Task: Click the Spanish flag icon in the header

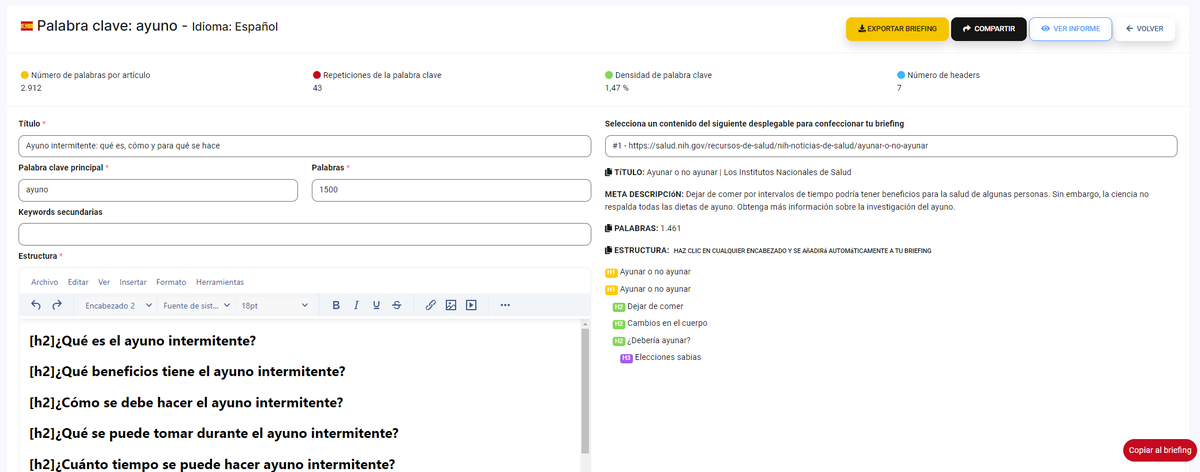Action: tap(26, 27)
